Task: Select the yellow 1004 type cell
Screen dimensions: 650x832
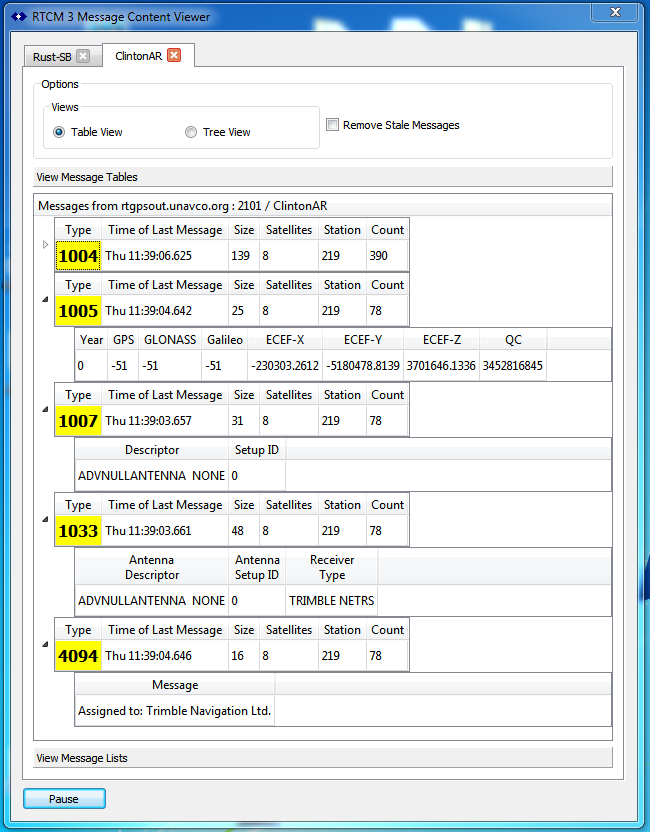Action: [x=78, y=256]
